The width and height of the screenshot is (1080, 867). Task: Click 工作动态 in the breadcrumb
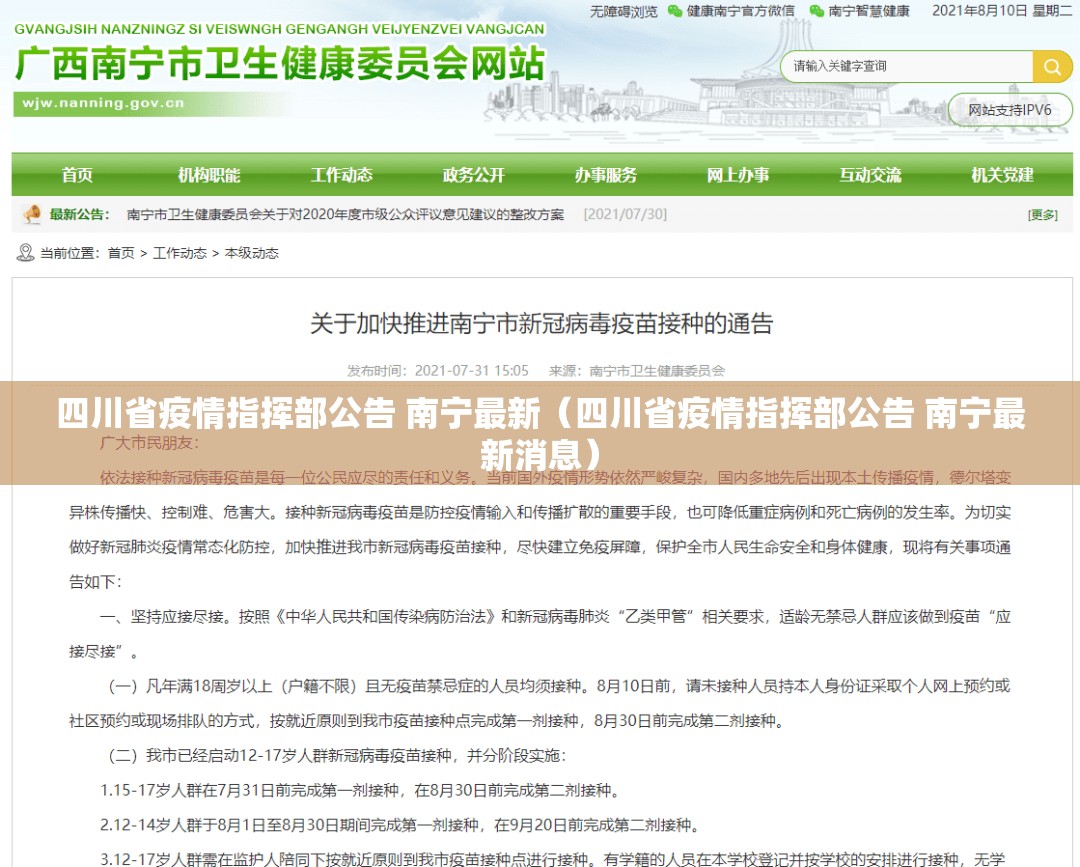pyautogui.click(x=180, y=253)
